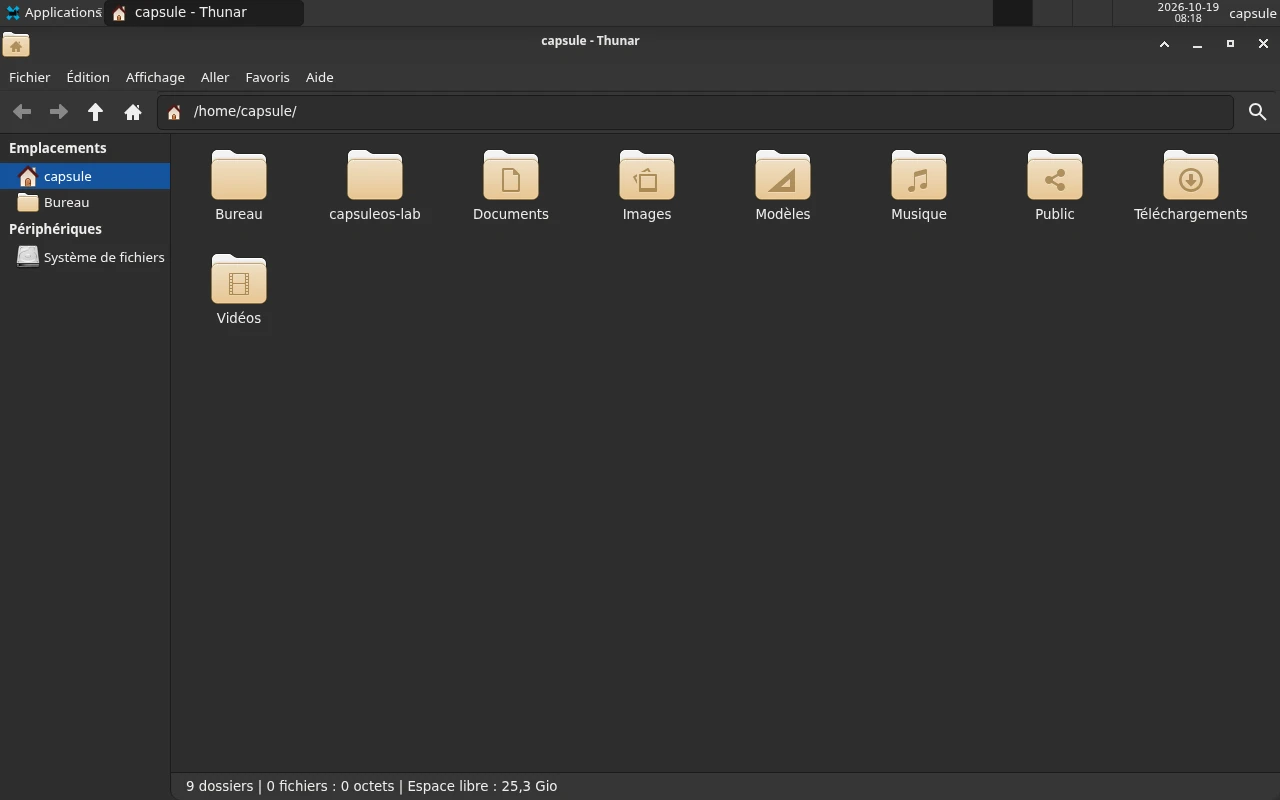The height and width of the screenshot is (800, 1280).
Task: Select Bureau in the Emplacements sidebar
Action: click(85, 202)
